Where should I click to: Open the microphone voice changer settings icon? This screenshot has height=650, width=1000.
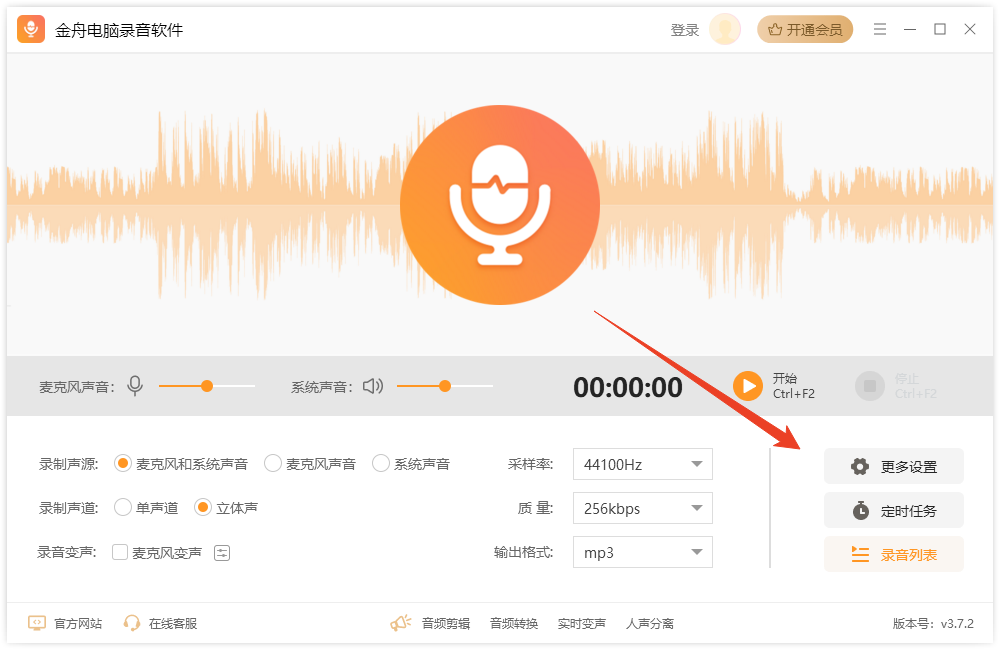(x=221, y=552)
